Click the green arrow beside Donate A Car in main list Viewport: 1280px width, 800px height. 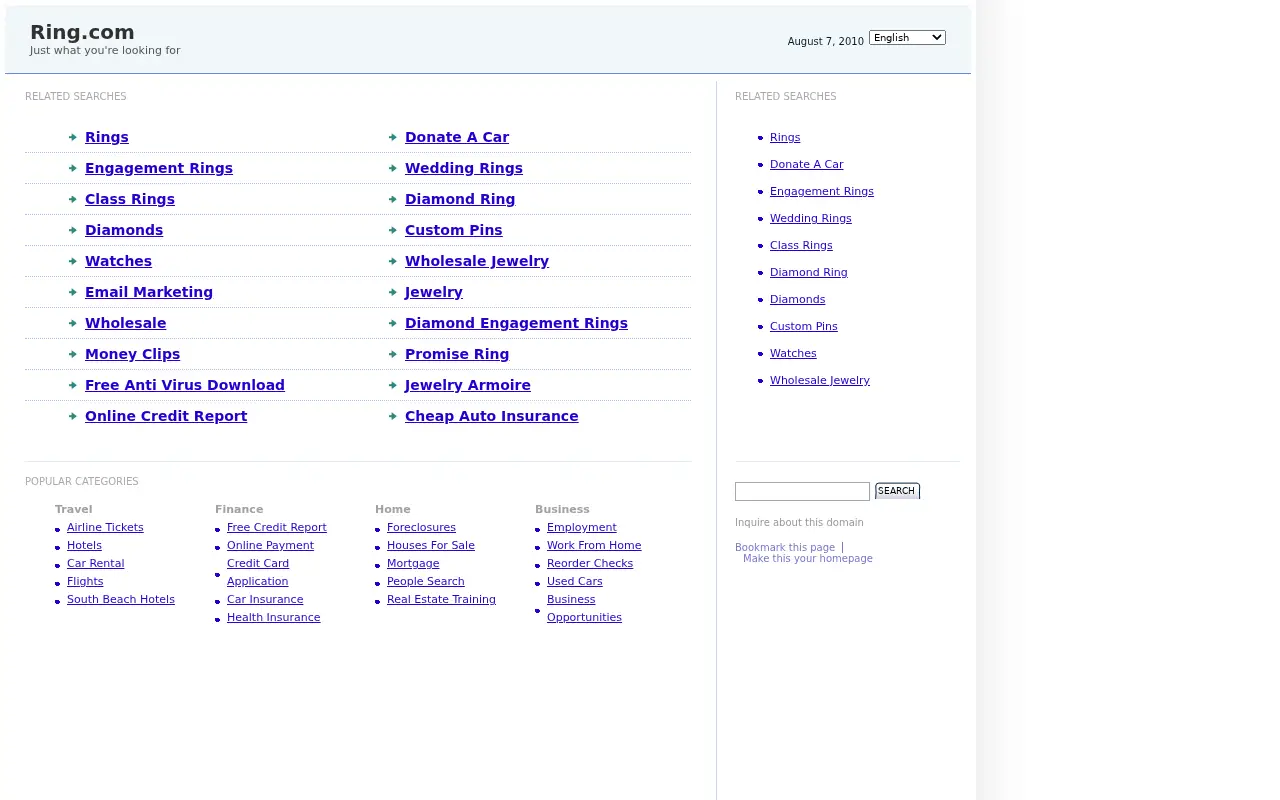pos(393,137)
